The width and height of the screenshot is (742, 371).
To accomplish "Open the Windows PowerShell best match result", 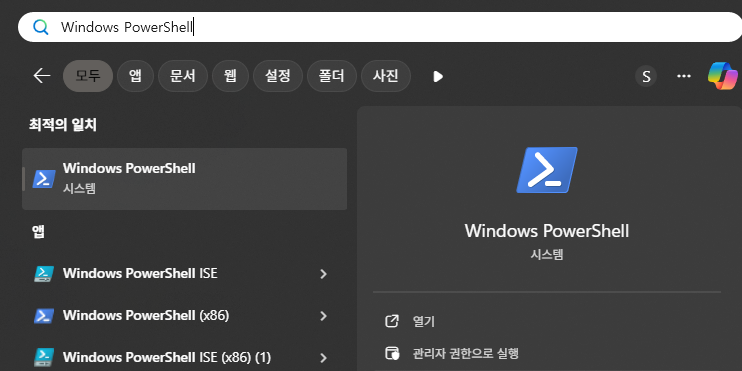I will [185, 178].
